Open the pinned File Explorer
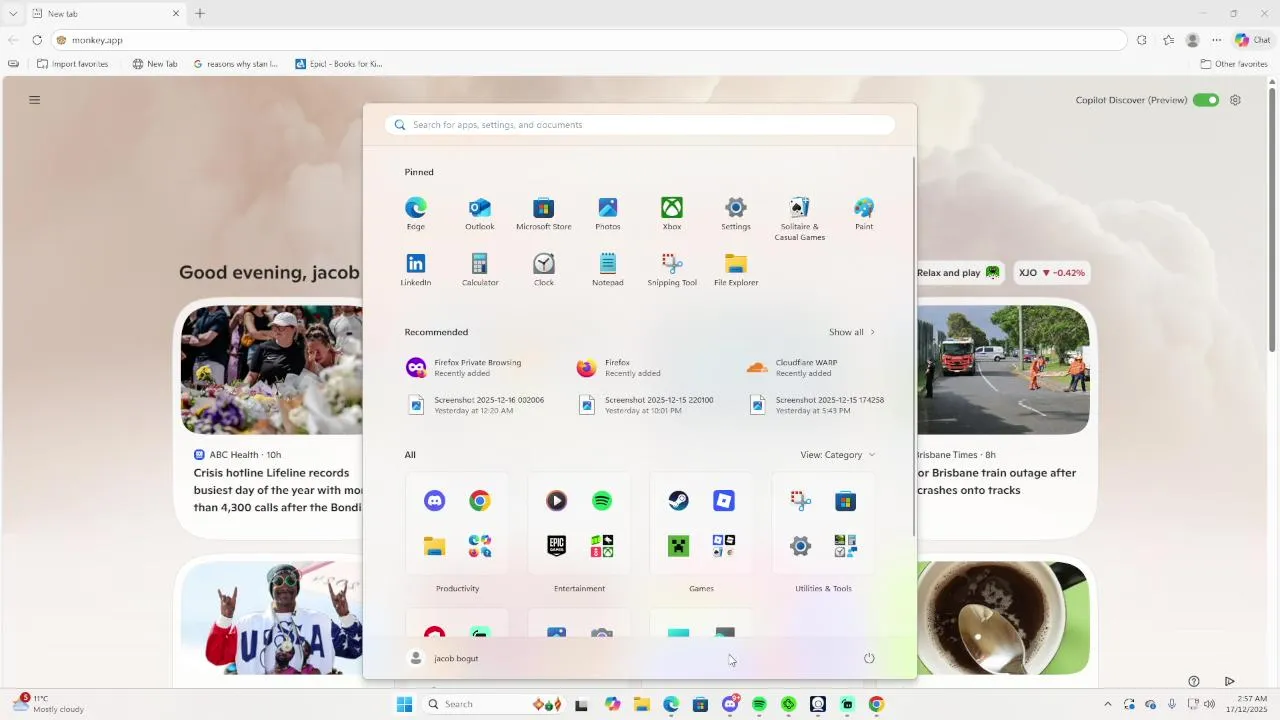The width and height of the screenshot is (1280, 720). tap(736, 269)
